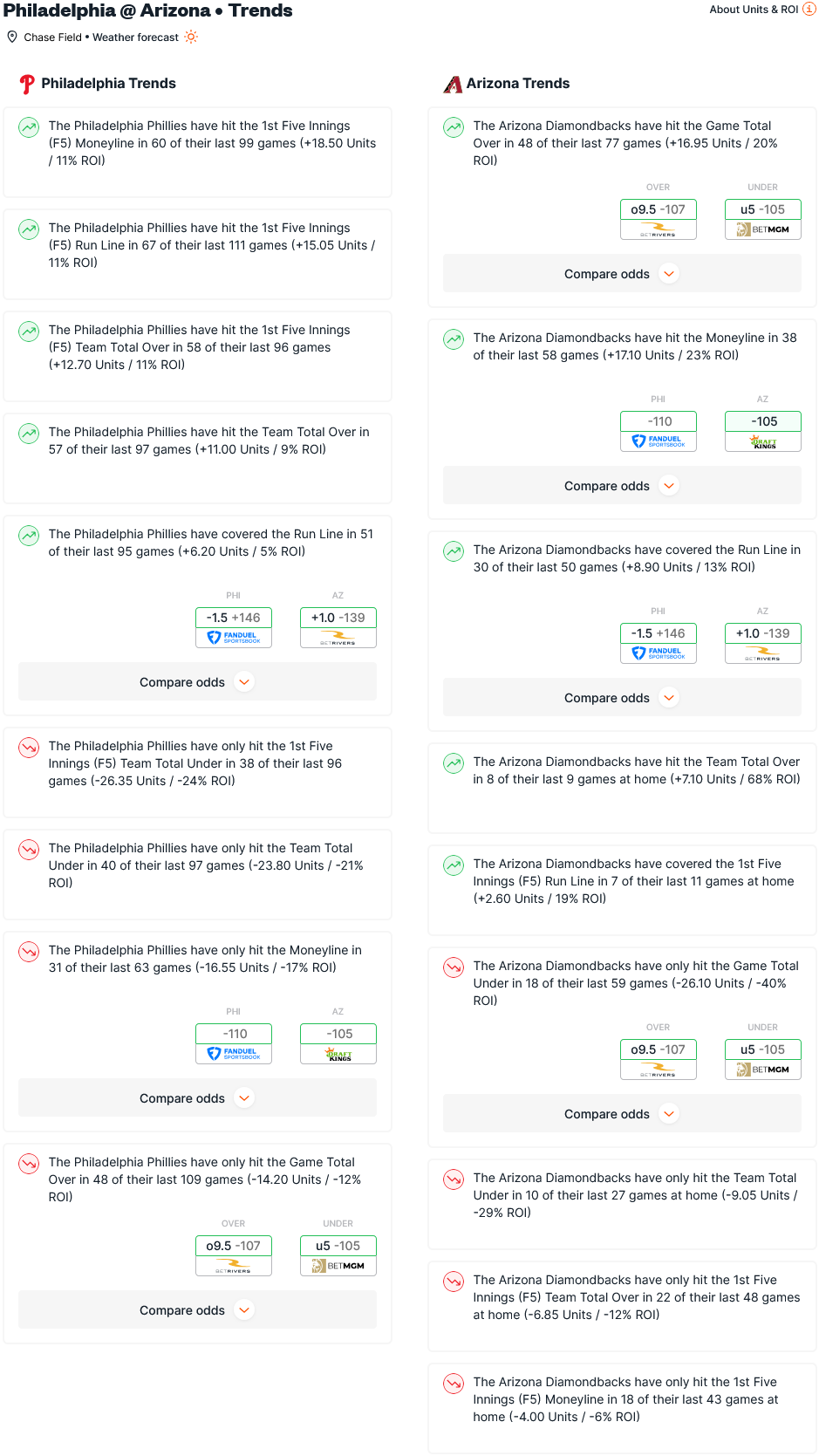Click the green trend-up icon for Arizona Game Total Over

coord(454,127)
